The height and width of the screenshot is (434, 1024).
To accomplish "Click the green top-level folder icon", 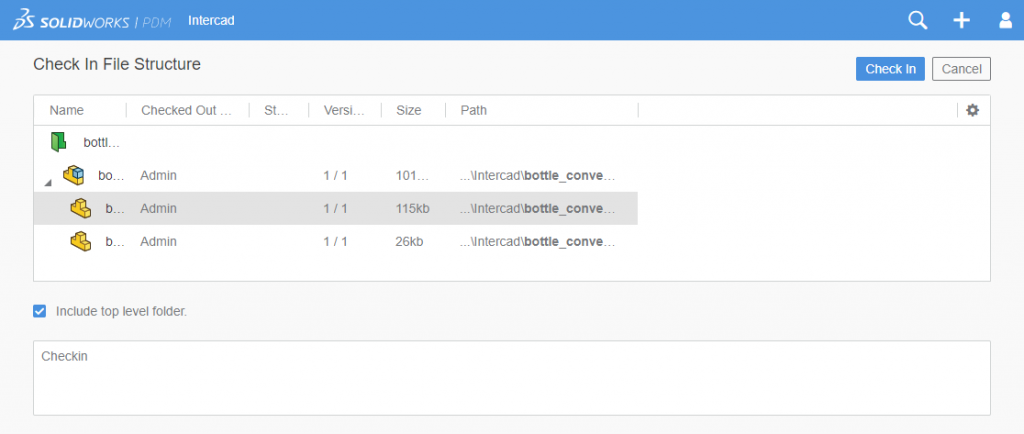I will point(58,142).
